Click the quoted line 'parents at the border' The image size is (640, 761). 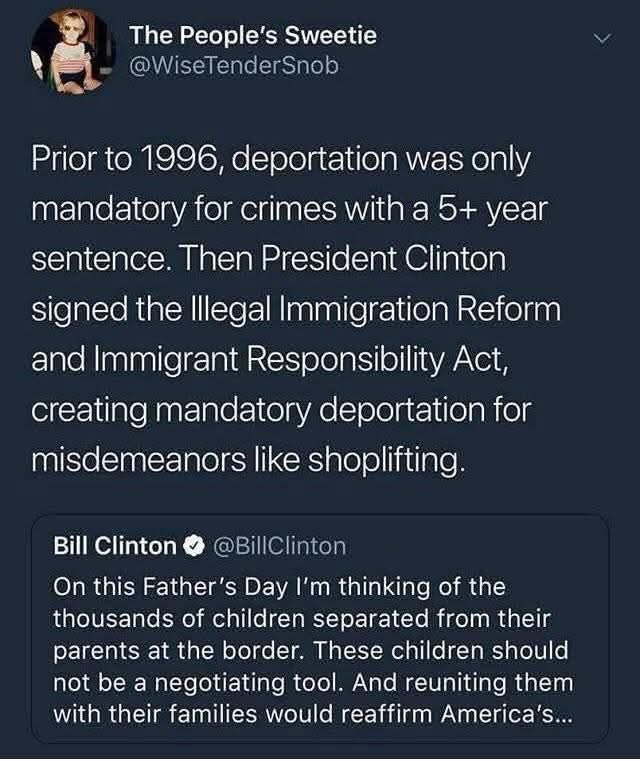click(310, 650)
